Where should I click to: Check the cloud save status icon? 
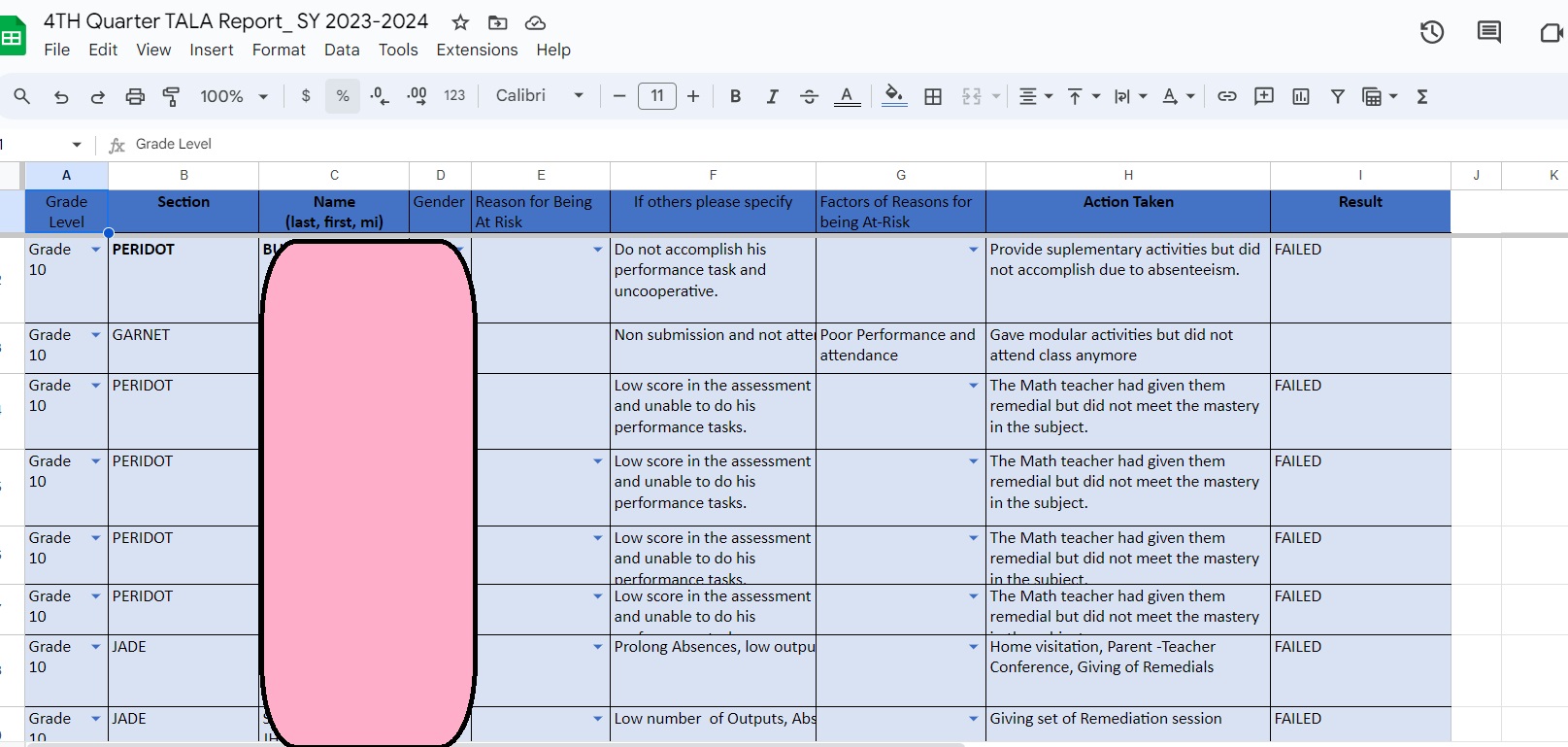pos(535,22)
